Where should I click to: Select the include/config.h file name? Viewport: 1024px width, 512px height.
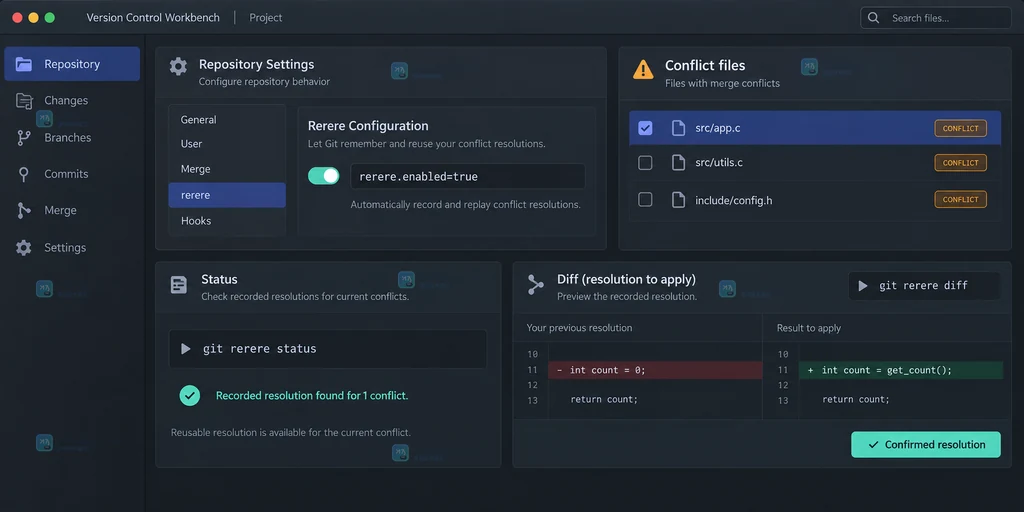(x=733, y=200)
